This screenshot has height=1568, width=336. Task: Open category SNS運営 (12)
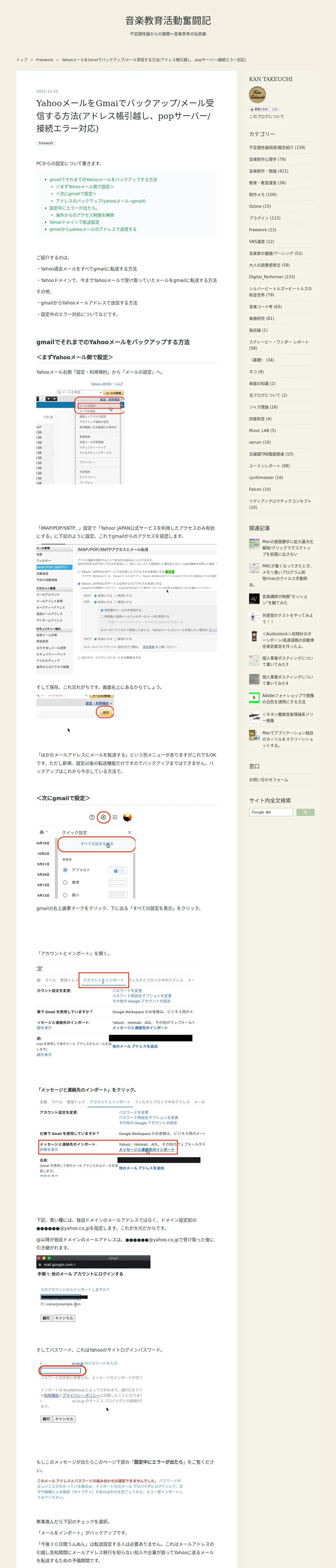262,242
